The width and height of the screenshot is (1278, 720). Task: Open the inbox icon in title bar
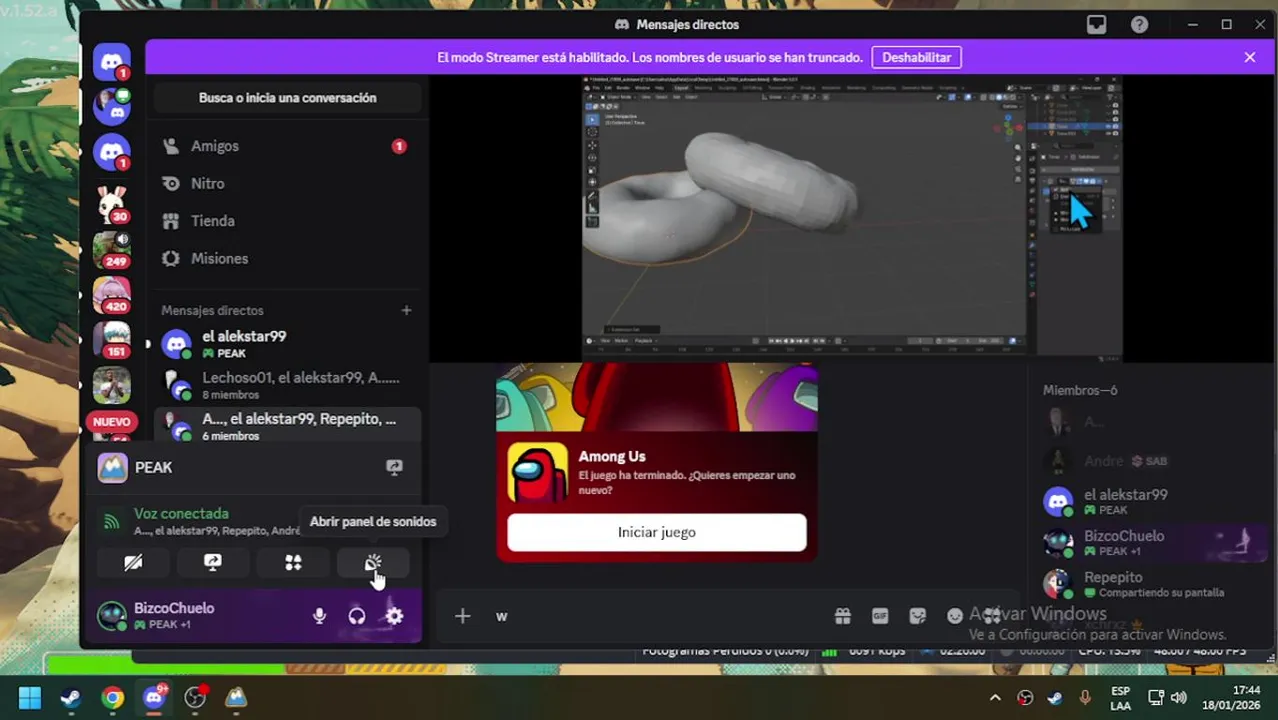pyautogui.click(x=1097, y=24)
